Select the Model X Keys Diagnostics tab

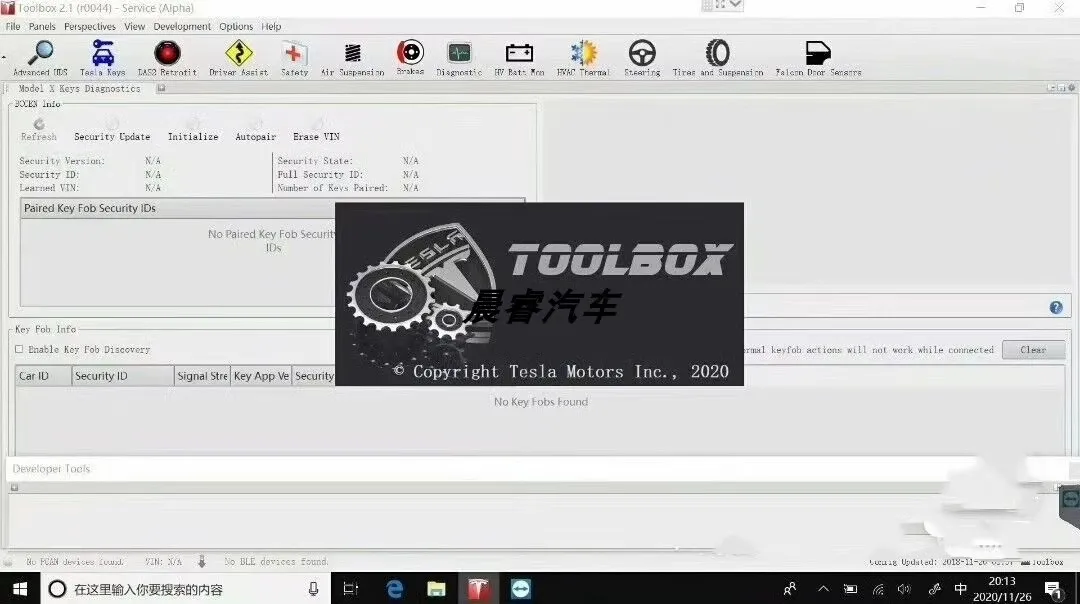[x=79, y=88]
